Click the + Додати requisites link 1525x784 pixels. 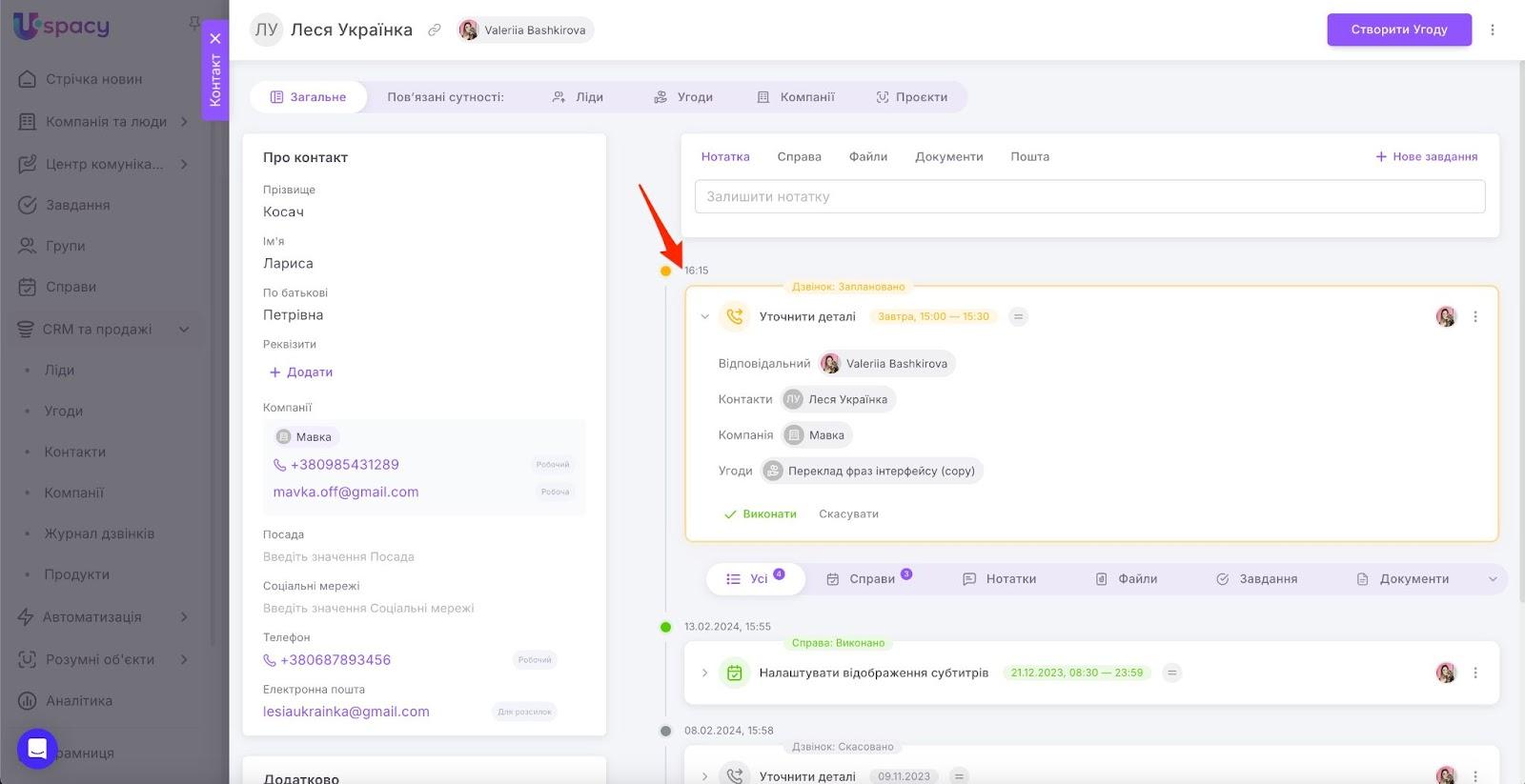coord(301,372)
